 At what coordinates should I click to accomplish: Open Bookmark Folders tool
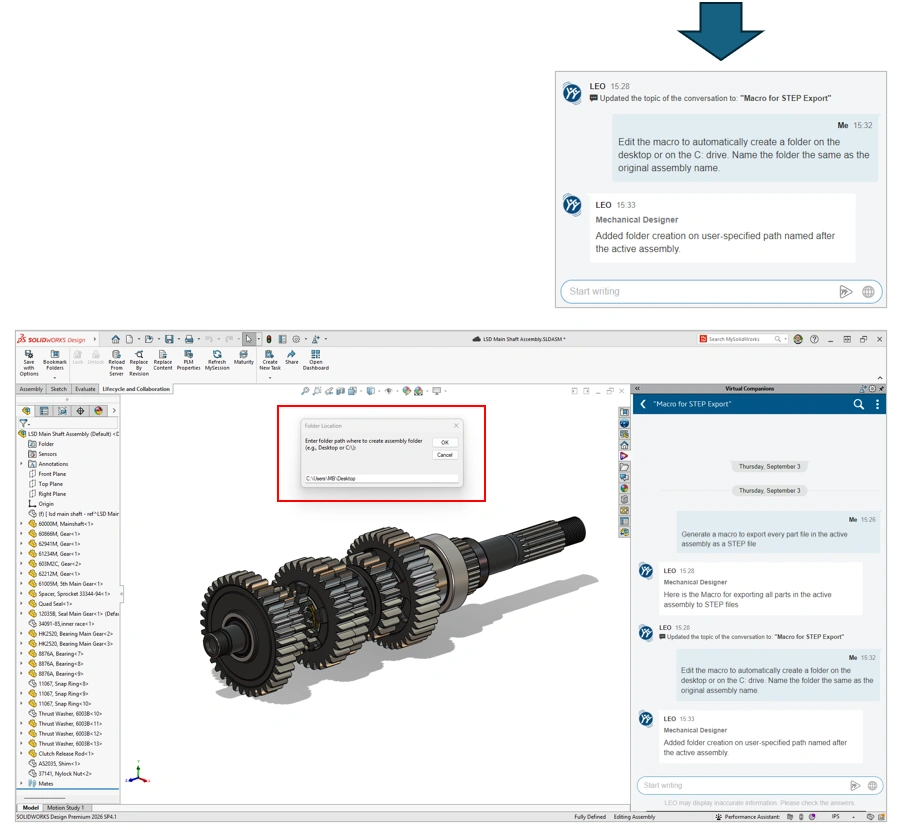(x=55, y=360)
